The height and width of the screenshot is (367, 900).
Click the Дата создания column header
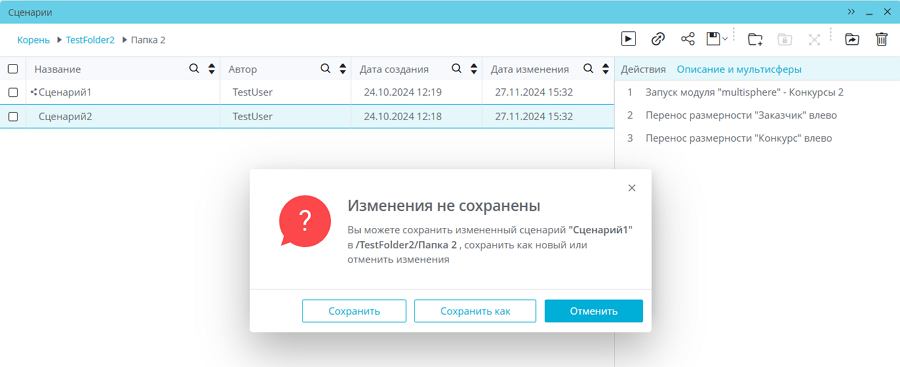394,69
